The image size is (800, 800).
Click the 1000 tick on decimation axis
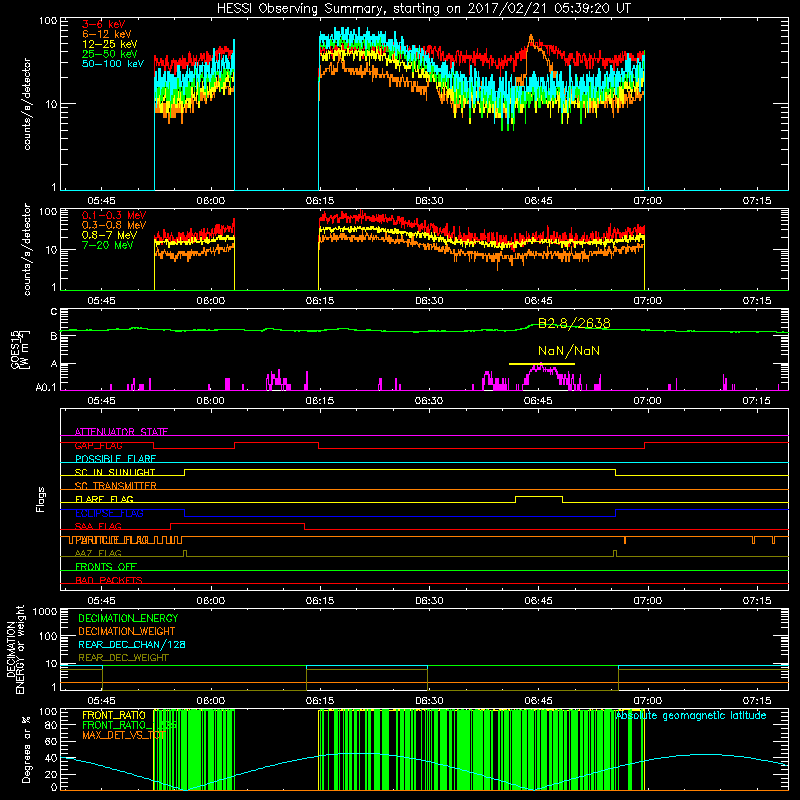point(44,611)
